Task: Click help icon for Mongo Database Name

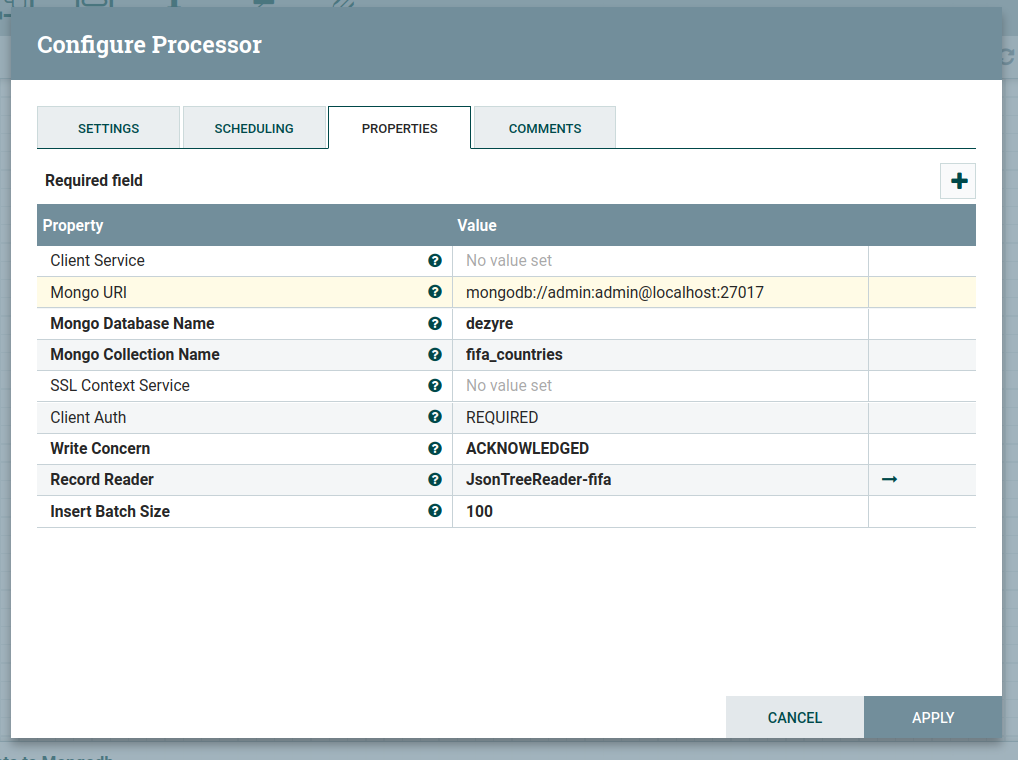Action: point(435,324)
